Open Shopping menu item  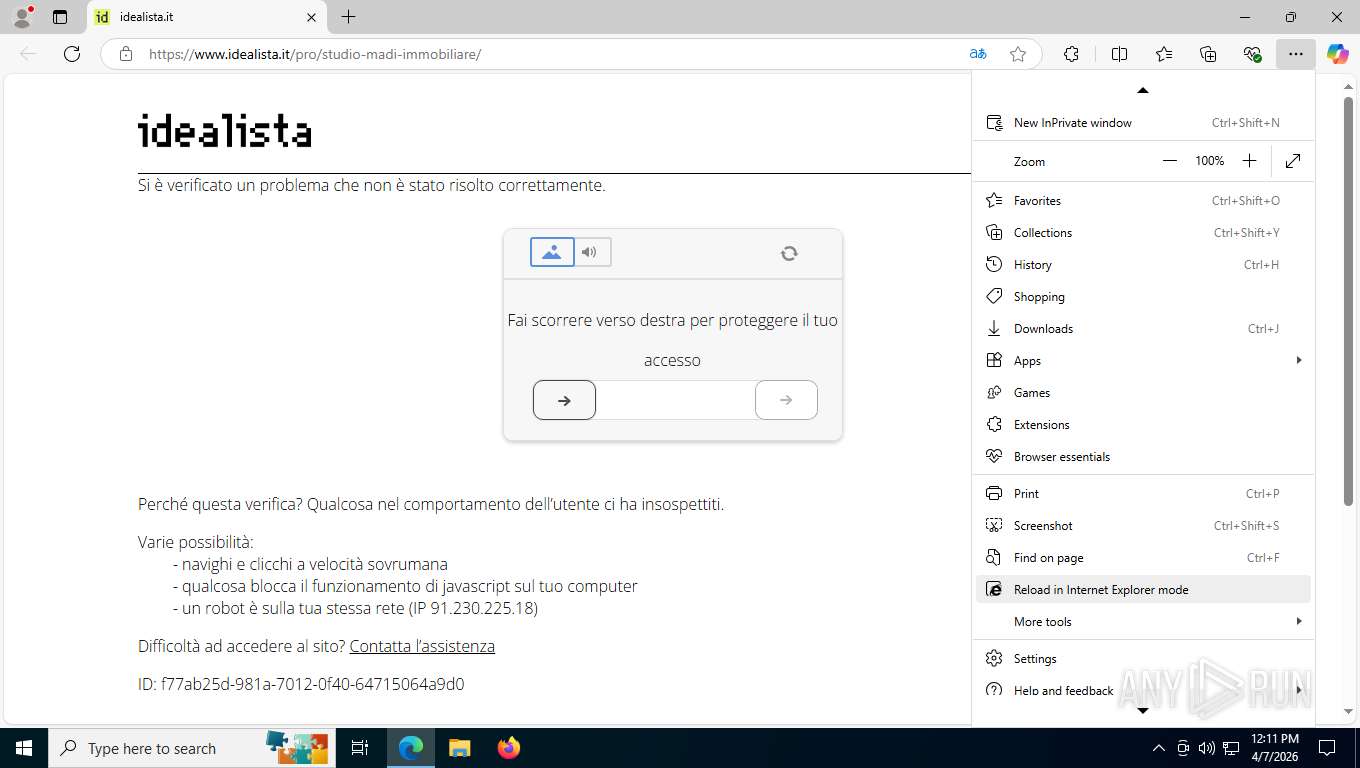[x=1142, y=297]
